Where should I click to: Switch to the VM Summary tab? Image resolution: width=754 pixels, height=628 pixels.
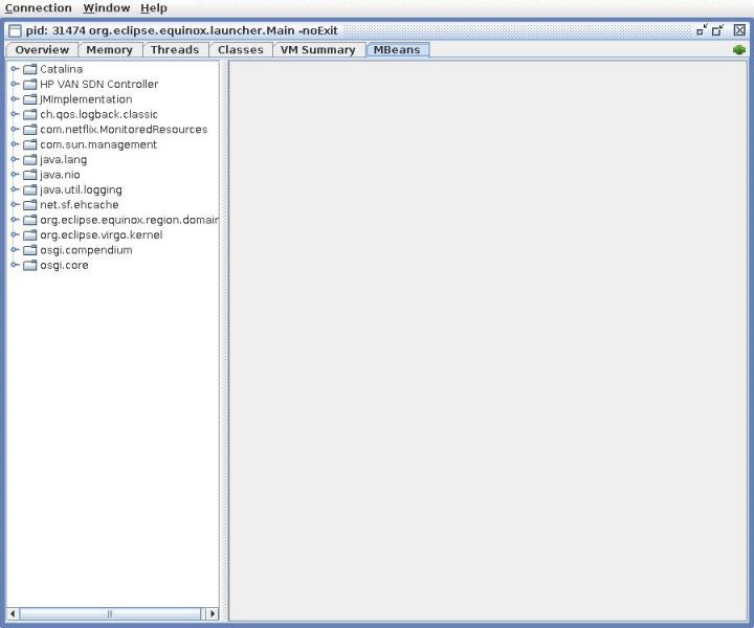(318, 50)
